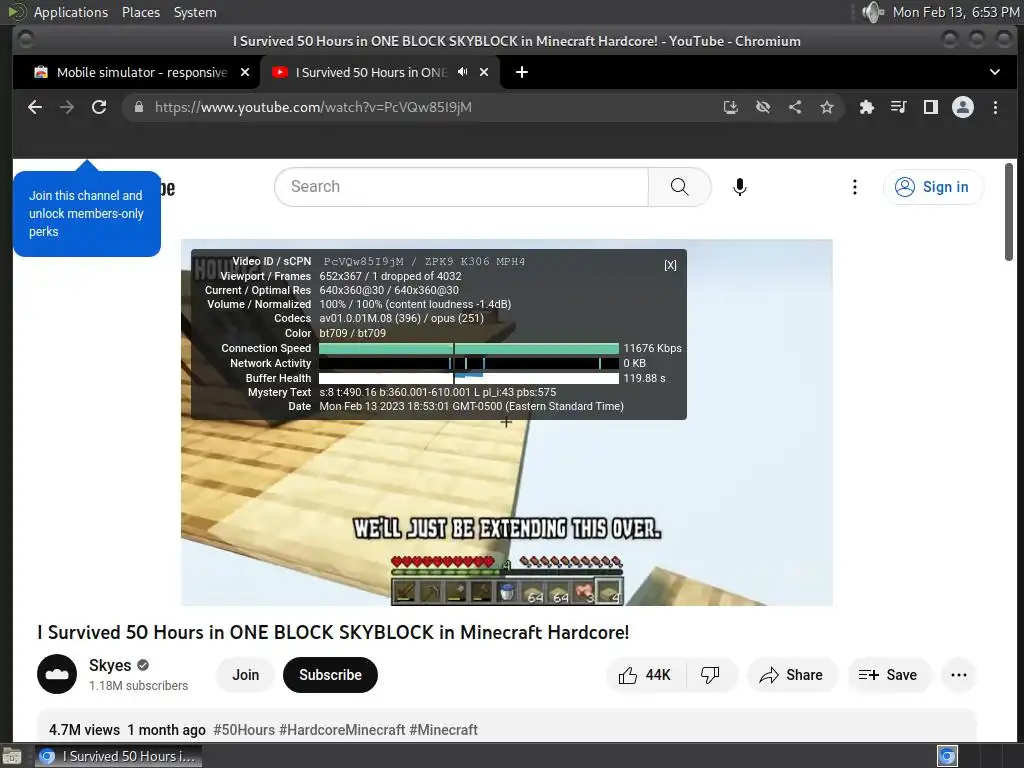This screenshot has height=768, width=1024.
Task: Click the #Minecraft hashtag
Action: point(443,729)
